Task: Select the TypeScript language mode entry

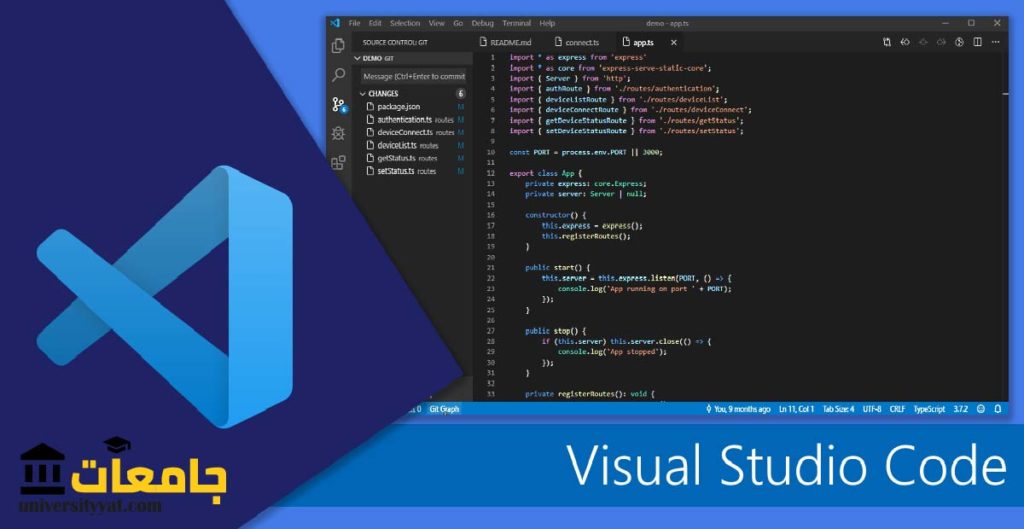Action: (x=929, y=409)
